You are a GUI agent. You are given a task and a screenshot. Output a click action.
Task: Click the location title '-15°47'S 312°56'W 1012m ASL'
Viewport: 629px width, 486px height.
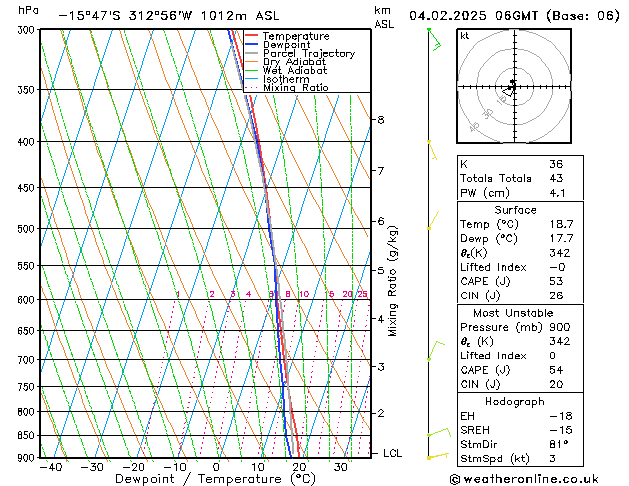[x=168, y=16]
